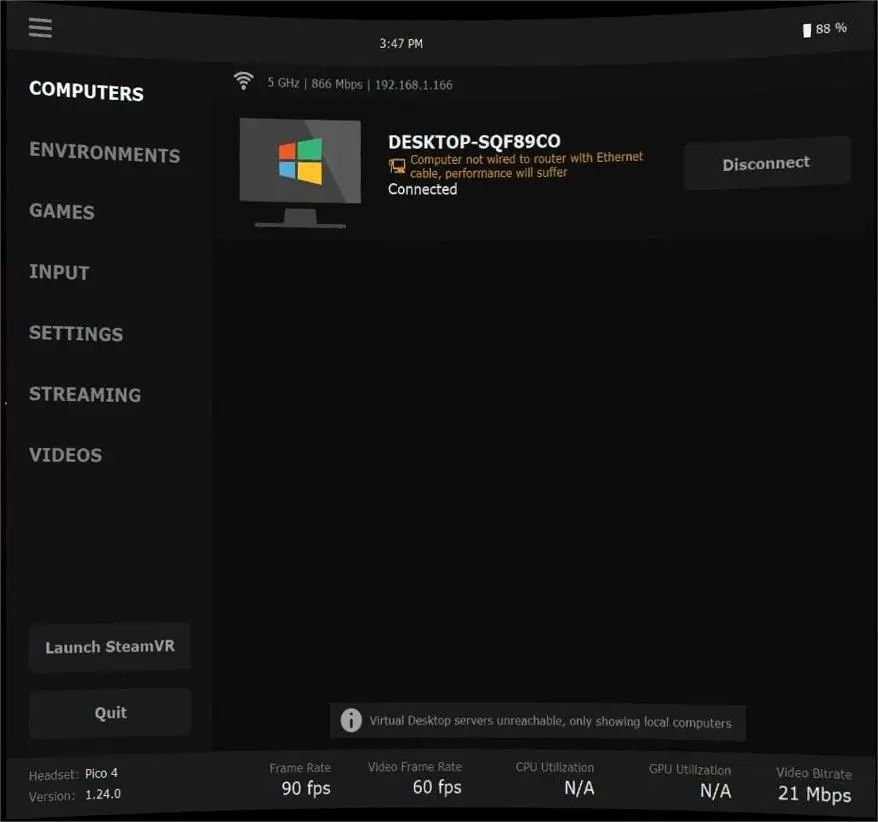Screen dimensions: 878x822
Task: Switch to the Environments tab
Action: tap(105, 152)
